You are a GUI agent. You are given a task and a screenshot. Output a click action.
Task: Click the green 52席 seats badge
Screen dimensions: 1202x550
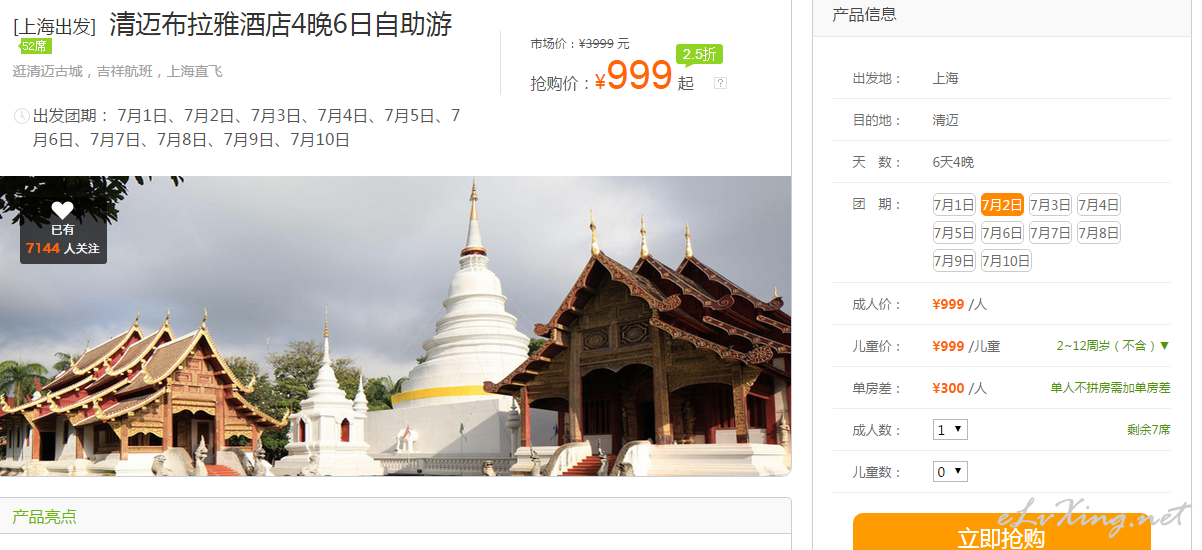(x=35, y=46)
